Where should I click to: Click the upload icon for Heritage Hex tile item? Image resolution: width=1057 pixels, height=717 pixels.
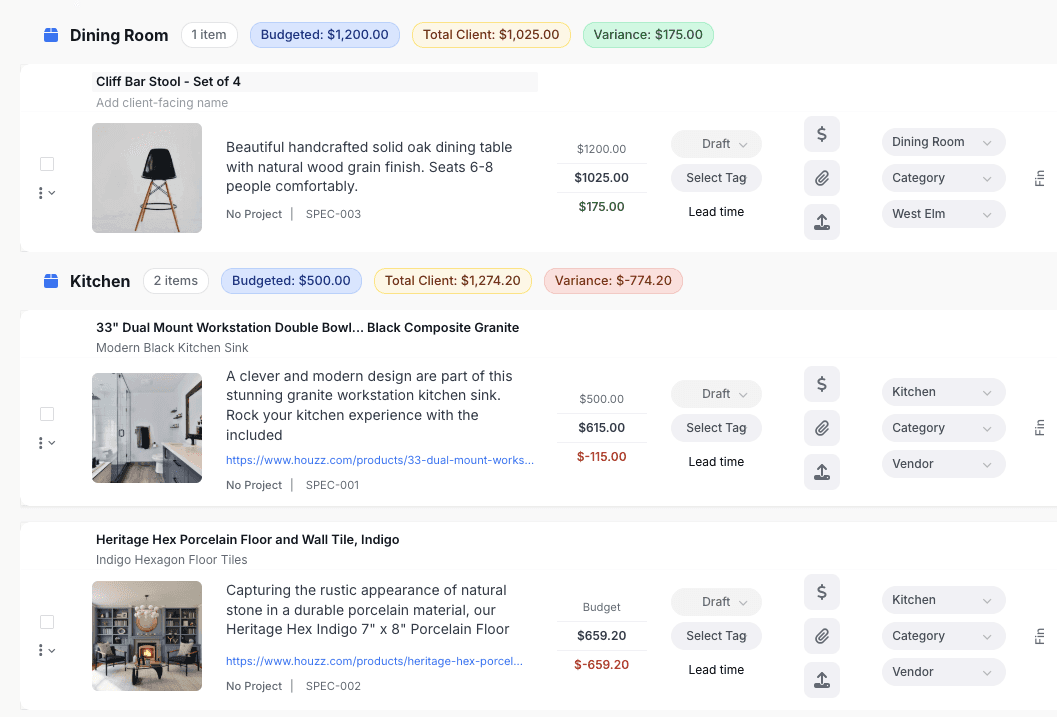click(821, 680)
